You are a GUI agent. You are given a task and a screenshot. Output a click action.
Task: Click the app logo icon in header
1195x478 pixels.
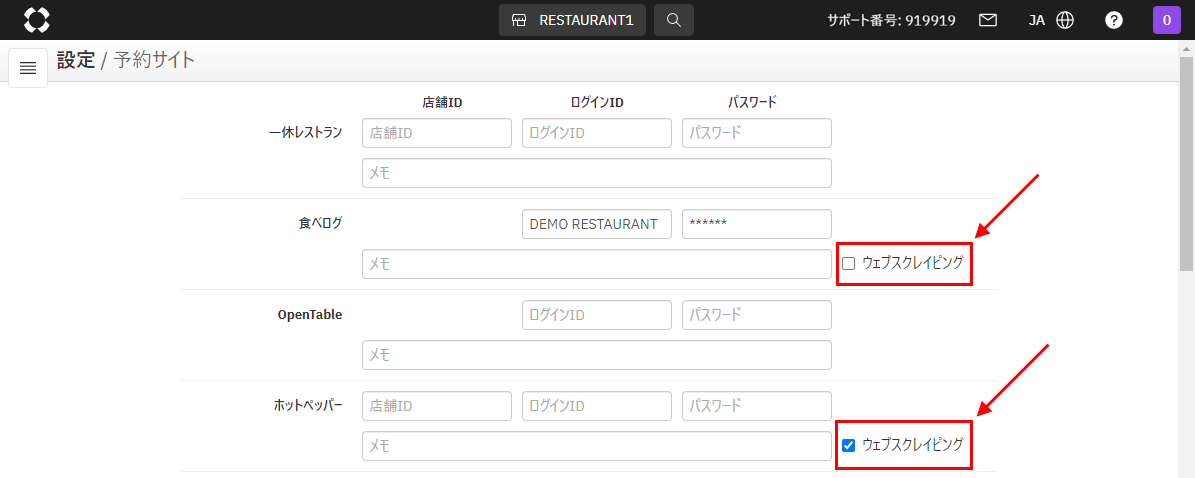[x=36, y=20]
